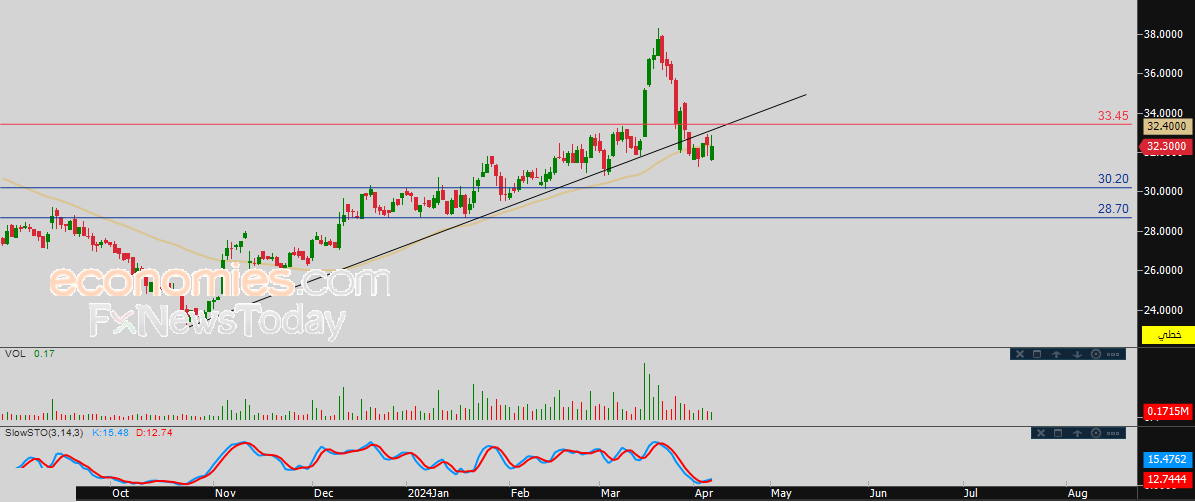Click the Feb label on time axis
This screenshot has height=502, width=1195.
(519, 494)
